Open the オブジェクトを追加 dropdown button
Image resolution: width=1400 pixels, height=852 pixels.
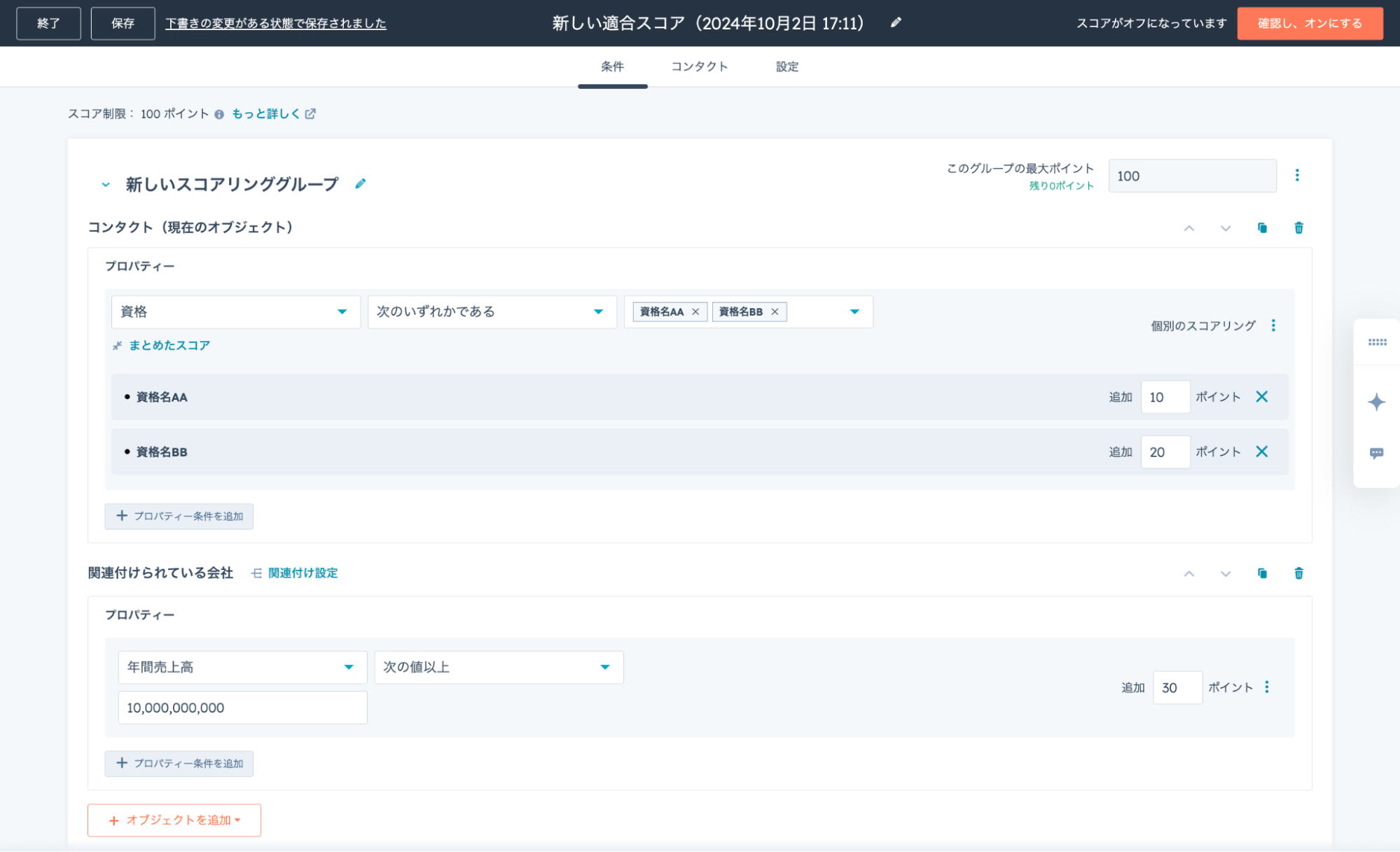pyautogui.click(x=174, y=820)
